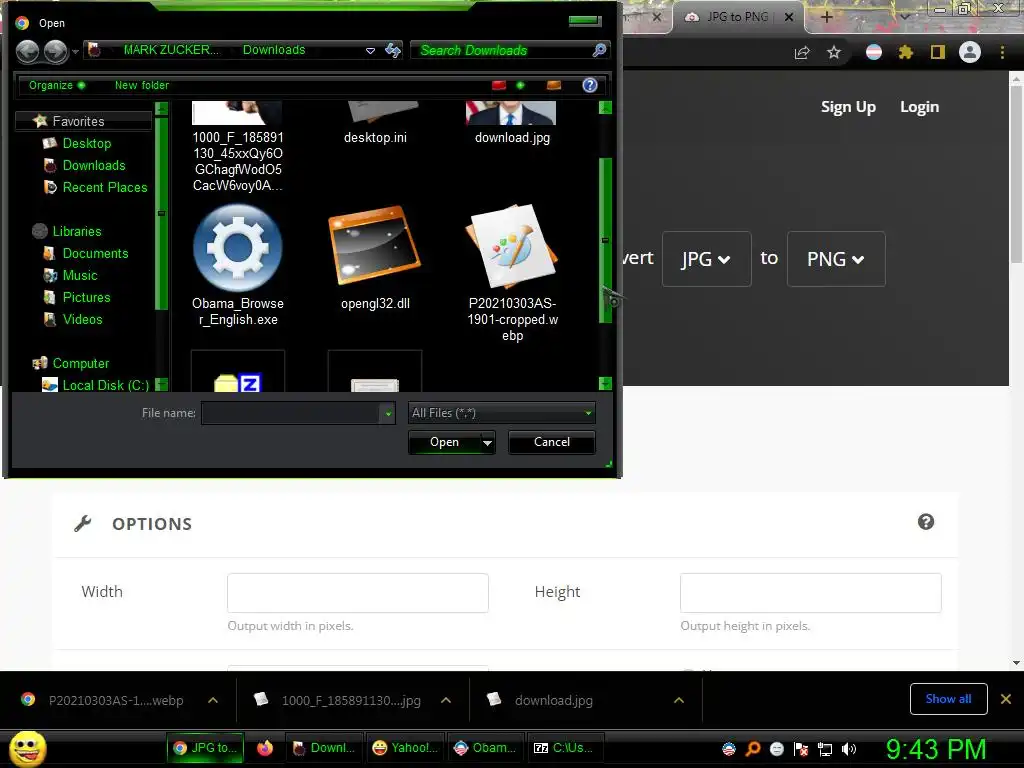Select Obama_Browser_English.exe file icon
This screenshot has height=768, width=1024.
point(238,248)
